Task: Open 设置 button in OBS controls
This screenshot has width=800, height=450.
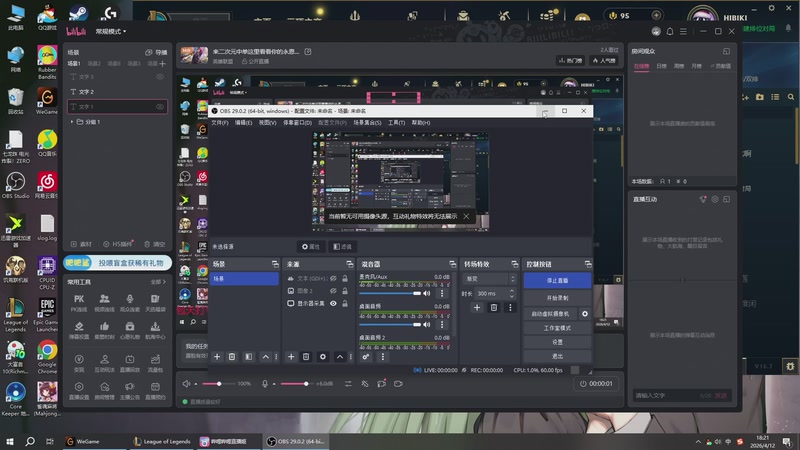Action: (557, 342)
